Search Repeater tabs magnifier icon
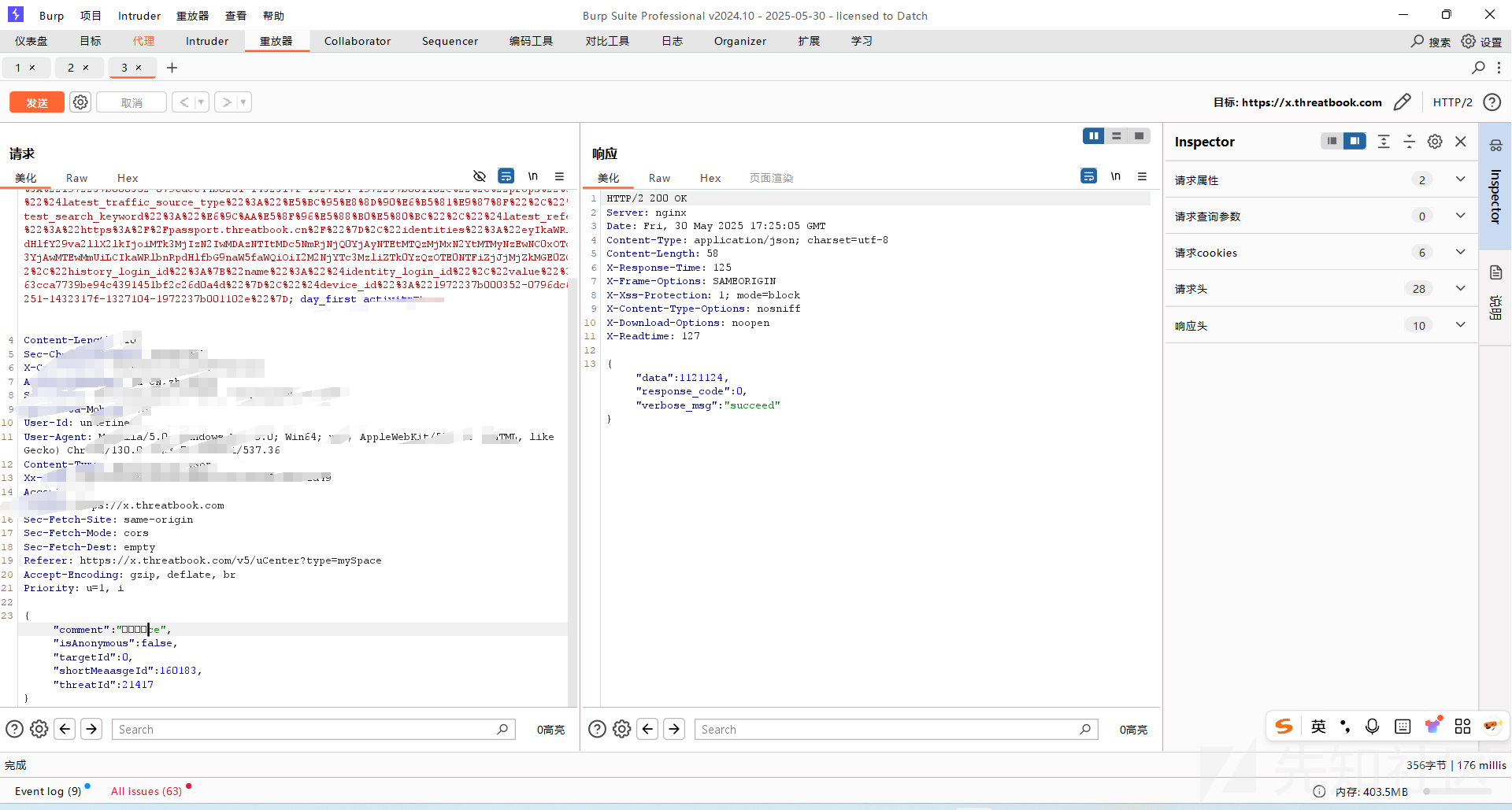 pos(1478,68)
